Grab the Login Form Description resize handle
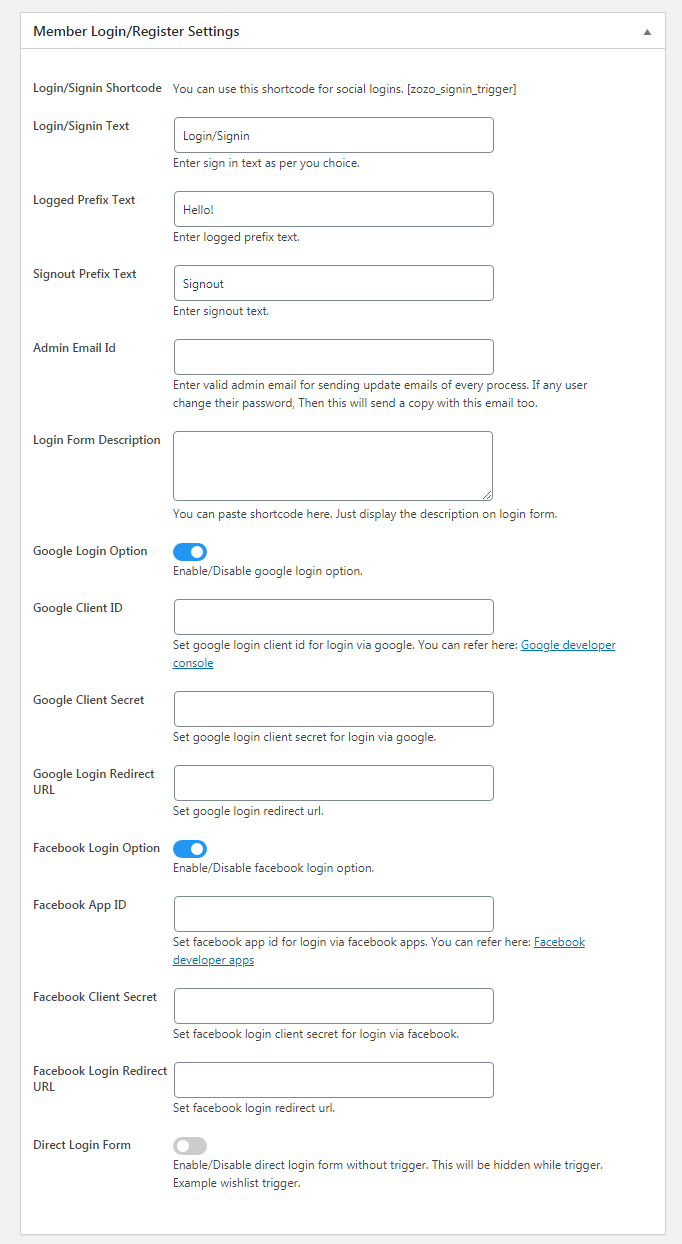 (487, 494)
